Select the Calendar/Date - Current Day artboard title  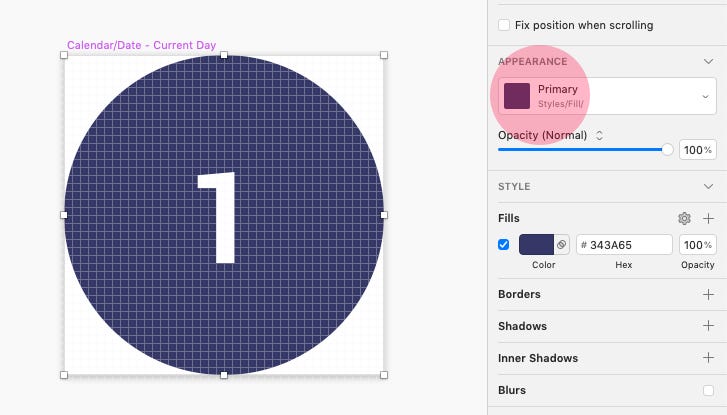pyautogui.click(x=141, y=45)
